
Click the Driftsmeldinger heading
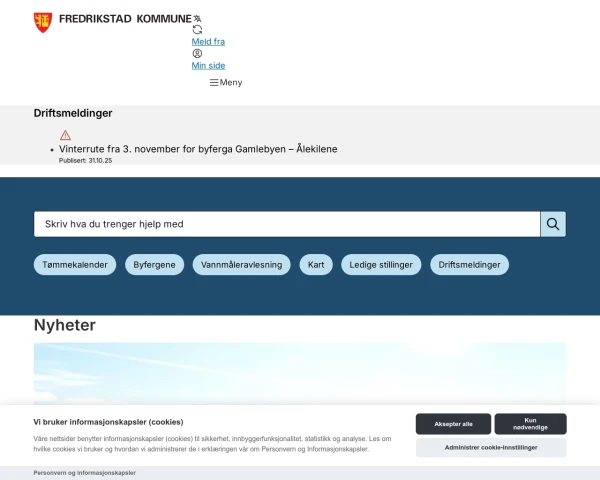click(x=73, y=113)
